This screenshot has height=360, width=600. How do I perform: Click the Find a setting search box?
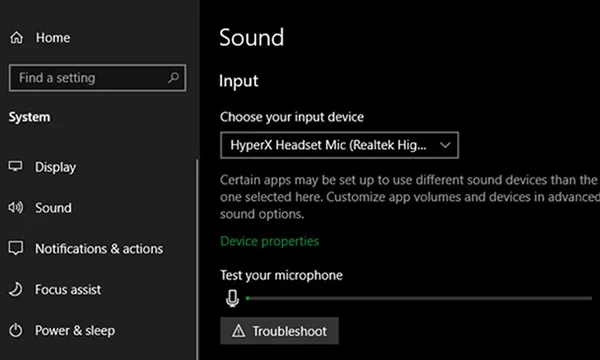(x=98, y=78)
